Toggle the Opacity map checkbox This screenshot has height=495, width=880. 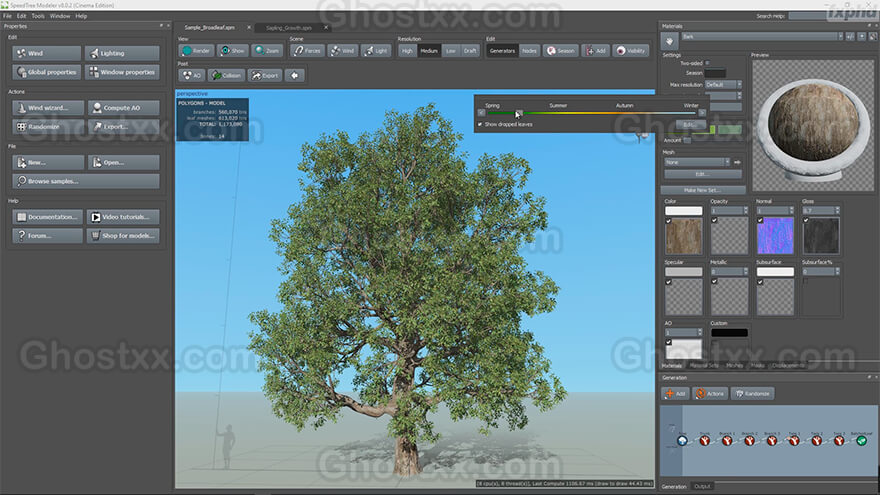714,221
